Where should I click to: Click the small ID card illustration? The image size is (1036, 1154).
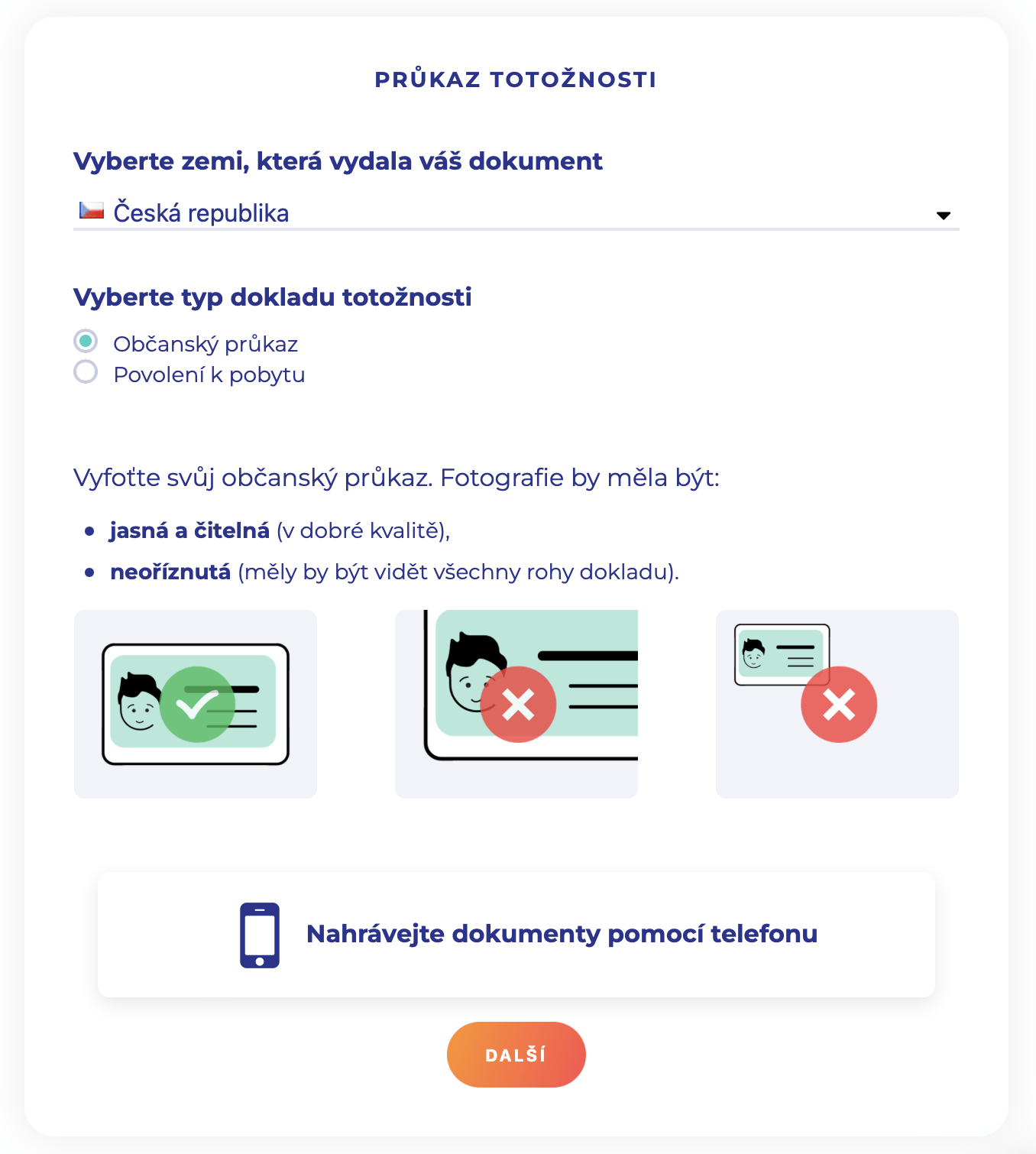click(782, 655)
